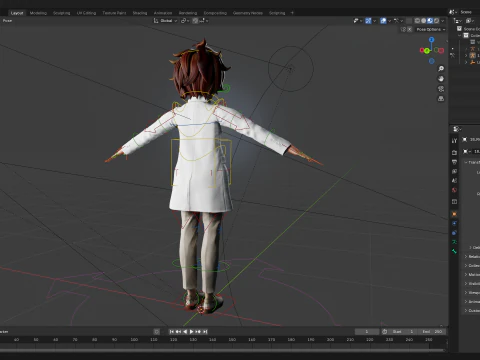Click the blue Z axis on navigation gizmo

coord(432,40)
